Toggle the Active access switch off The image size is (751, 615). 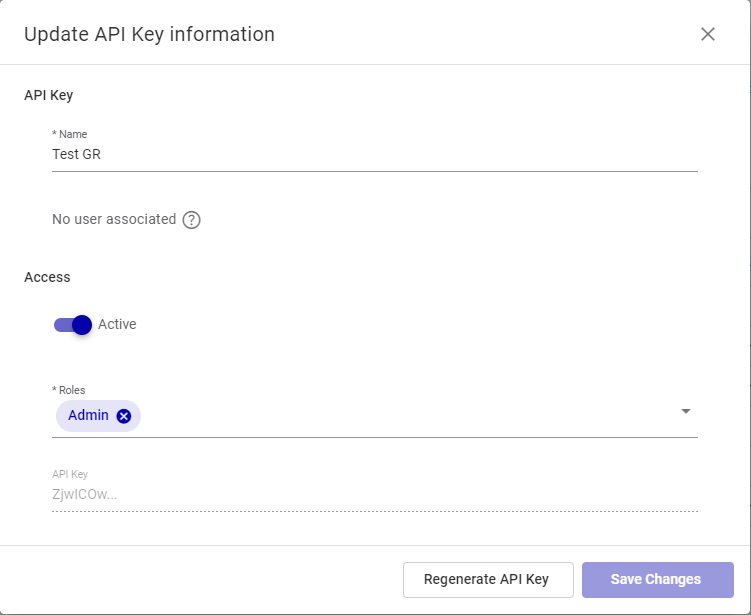(x=73, y=325)
